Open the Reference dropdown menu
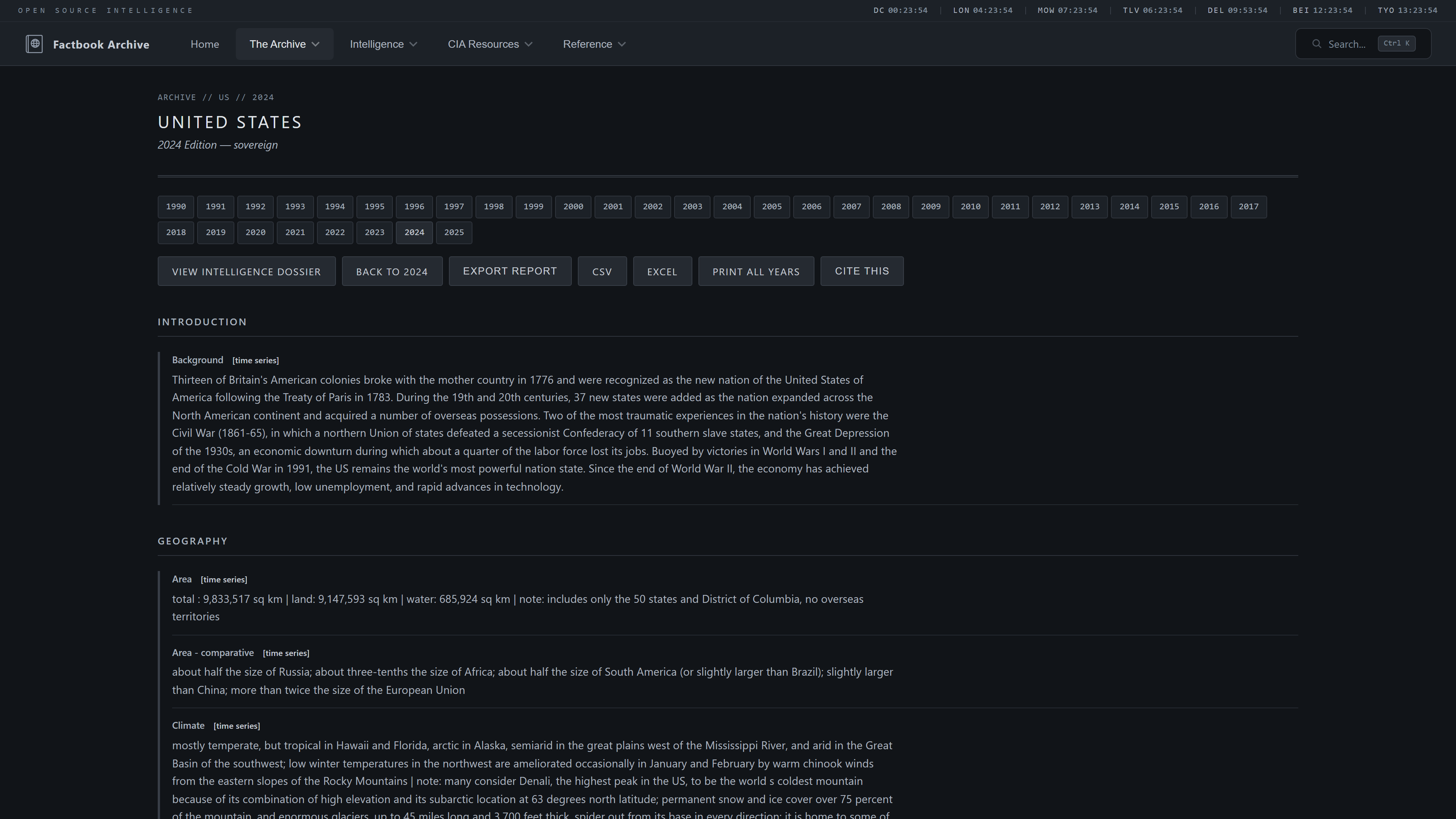Screen dimensions: 1456x819 [x=593, y=44]
